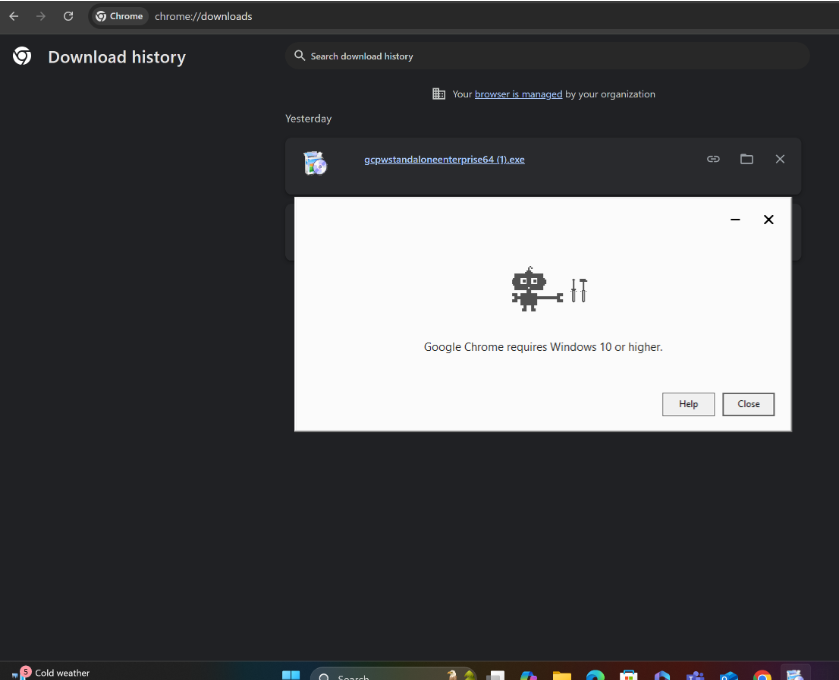Click the installer file icon for gcpwstandaloneenterprise64
839x680 pixels.
pyautogui.click(x=315, y=163)
